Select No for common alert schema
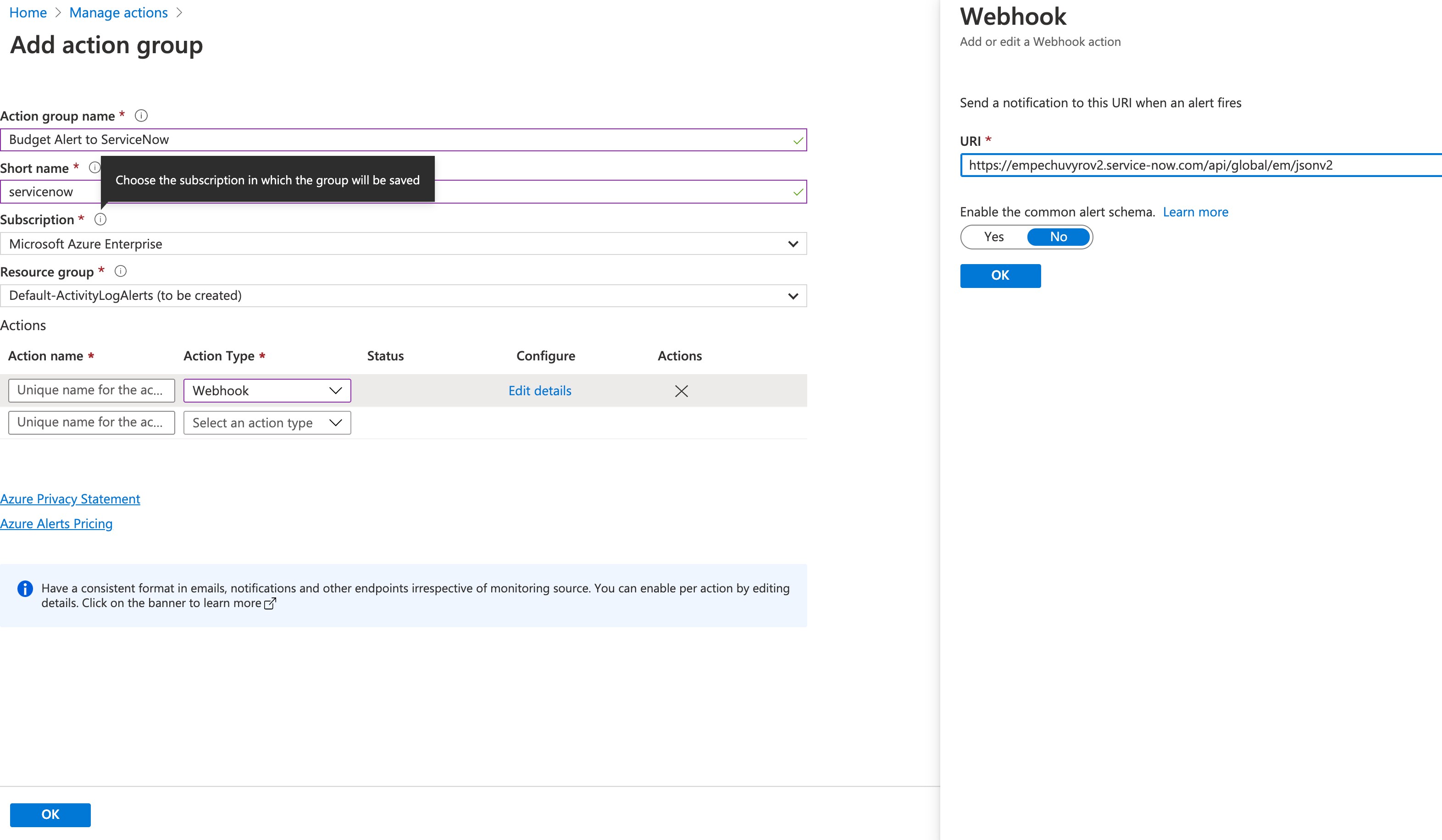The height and width of the screenshot is (840, 1442). pos(1058,237)
